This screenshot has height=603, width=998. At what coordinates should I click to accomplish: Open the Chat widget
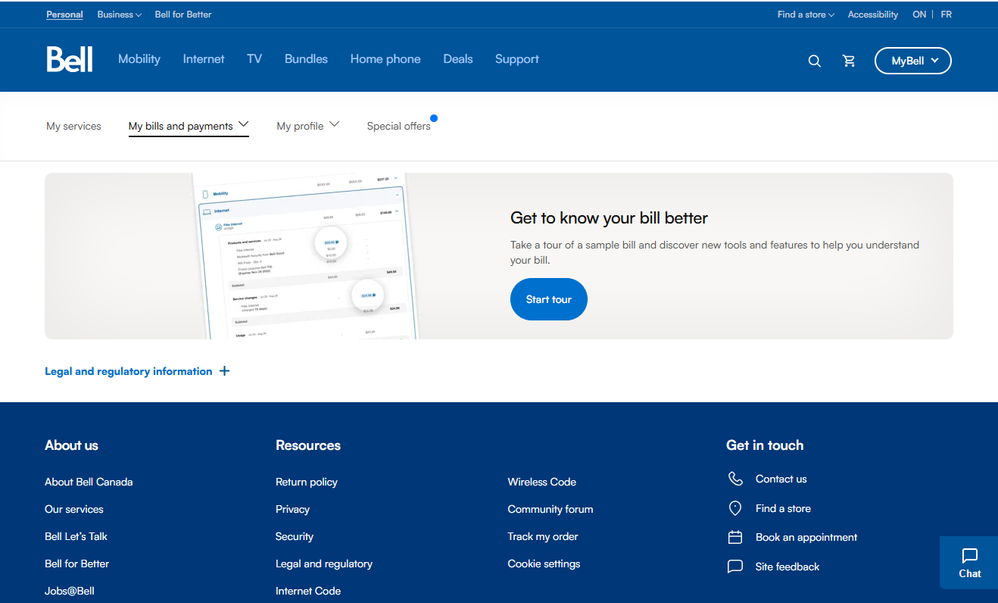969,563
